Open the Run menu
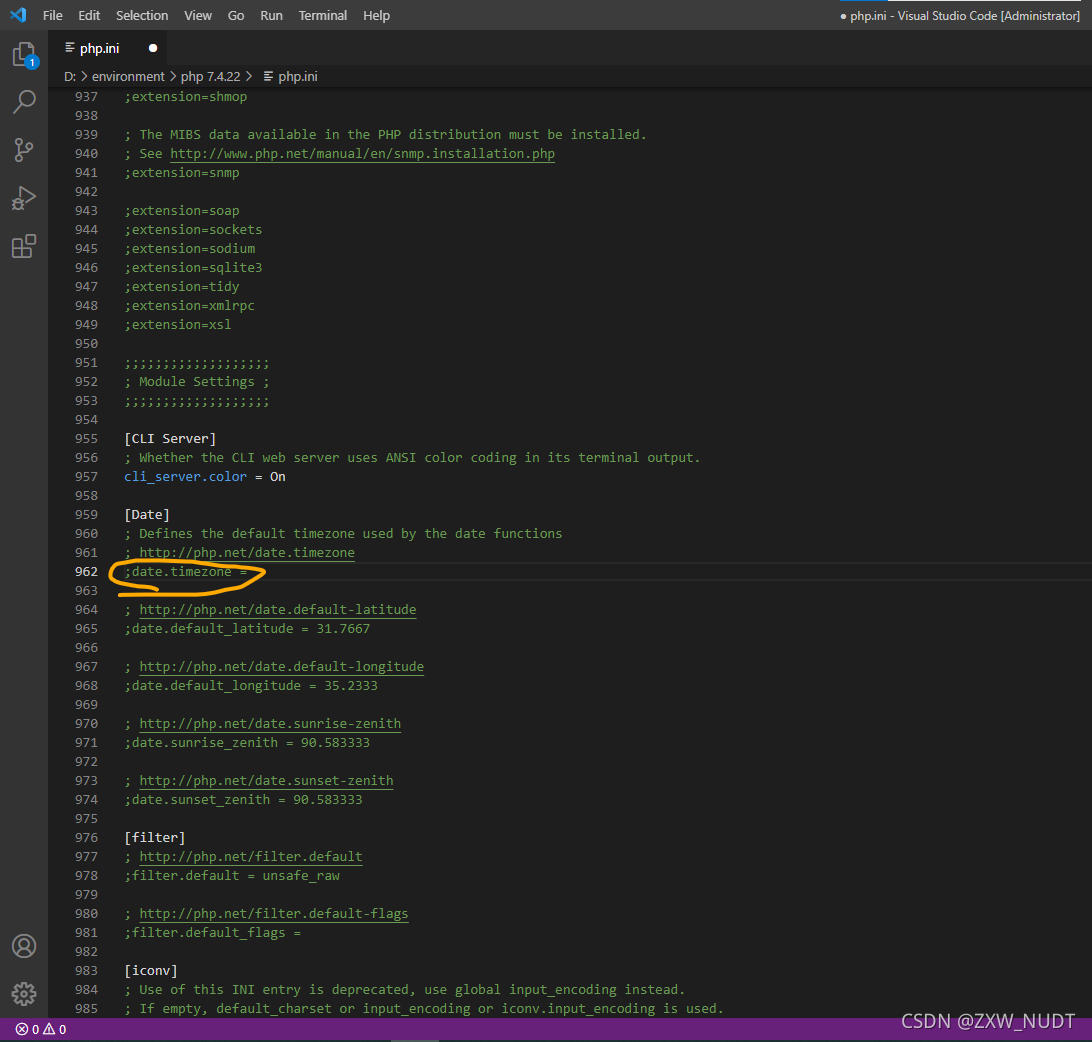Screen dimensions: 1092x1042 coord(272,15)
